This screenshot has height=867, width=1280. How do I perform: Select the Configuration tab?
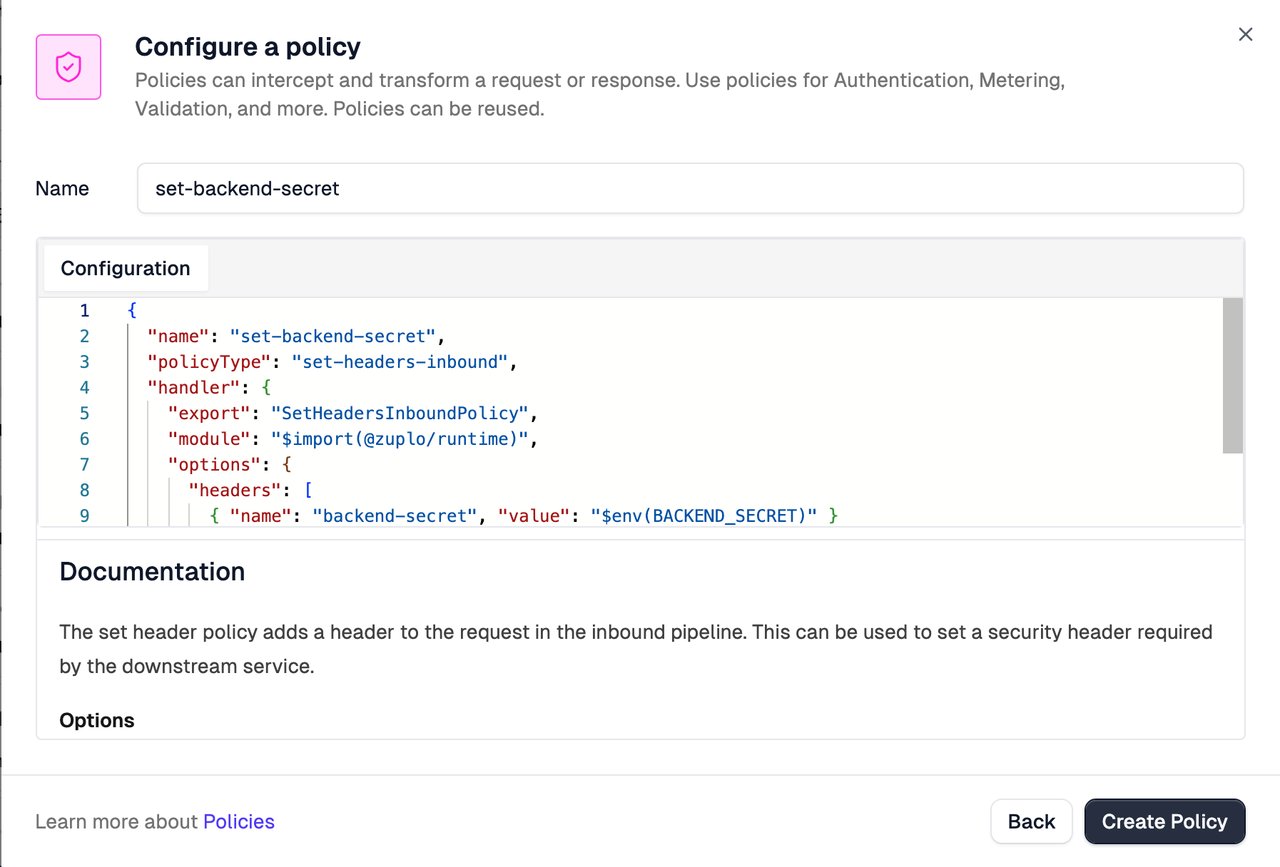pos(125,268)
